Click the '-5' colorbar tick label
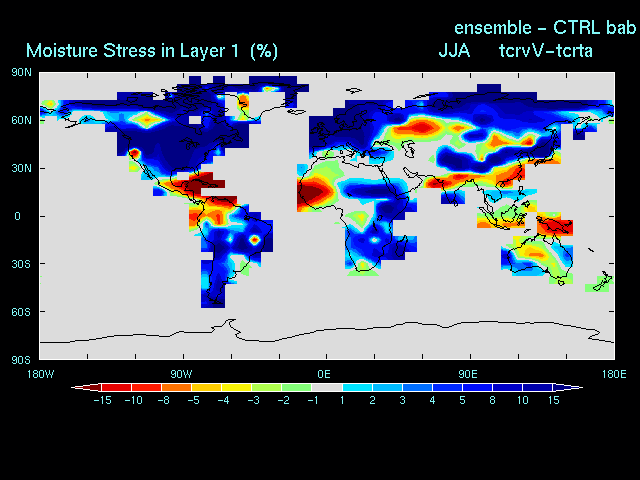 click(193, 400)
